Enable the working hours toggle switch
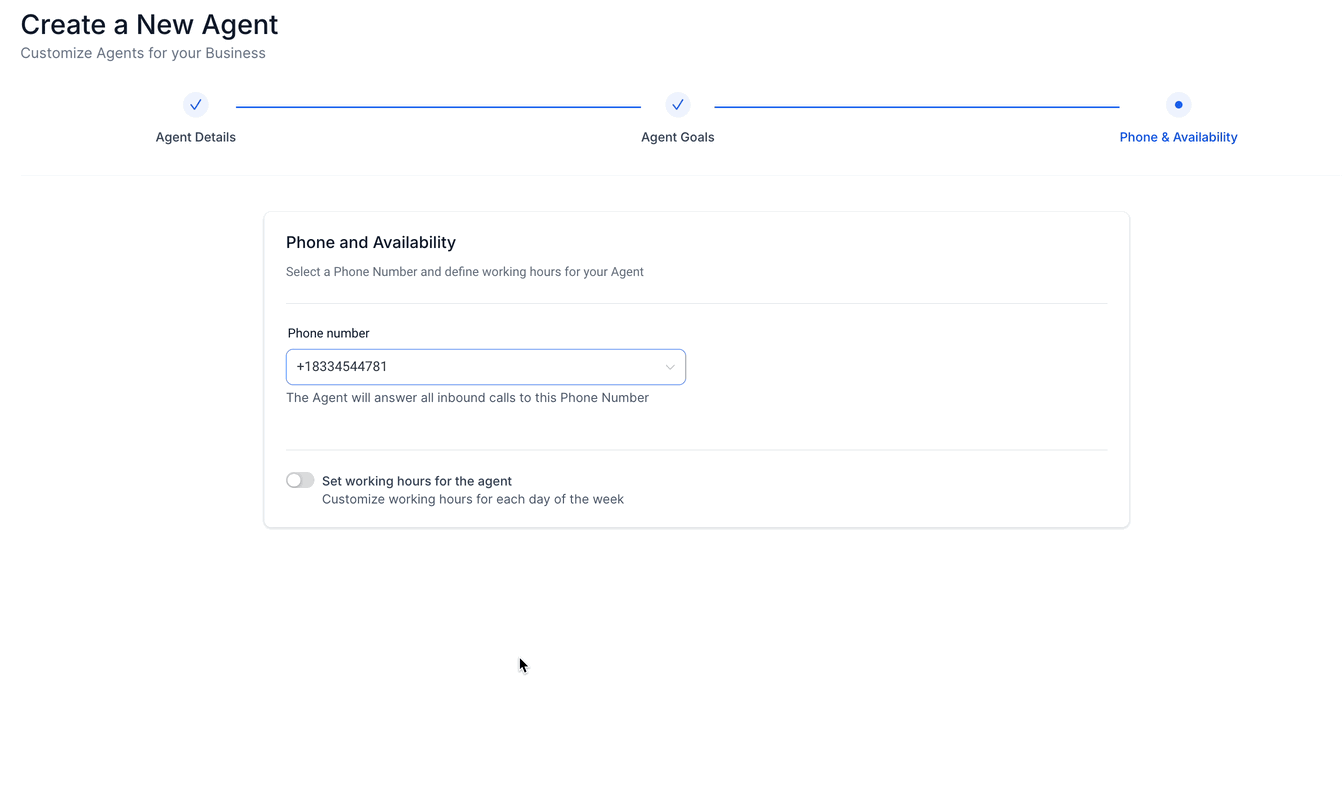Image resolution: width=1342 pixels, height=788 pixels. (300, 480)
